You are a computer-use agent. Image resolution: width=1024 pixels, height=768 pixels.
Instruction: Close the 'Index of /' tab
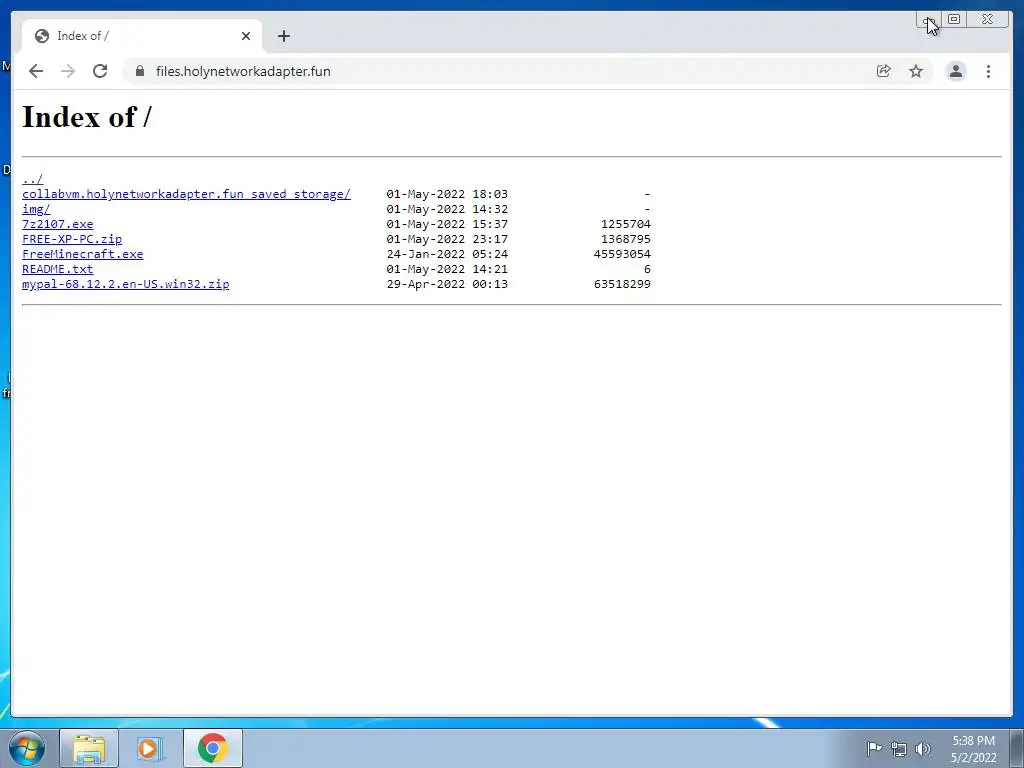(x=246, y=36)
